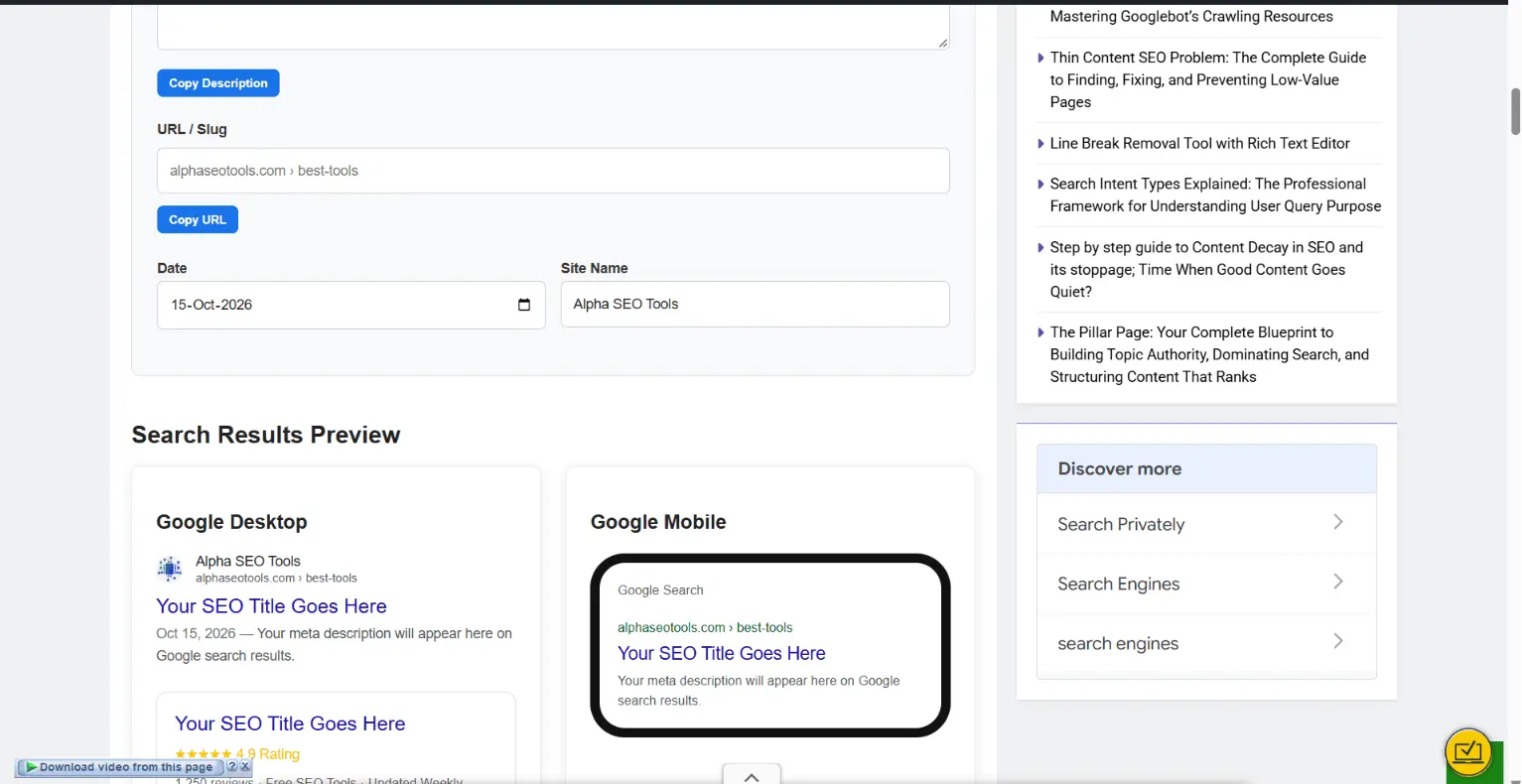
Task: Open the Content Decay in SEO article
Action: 1206,269
